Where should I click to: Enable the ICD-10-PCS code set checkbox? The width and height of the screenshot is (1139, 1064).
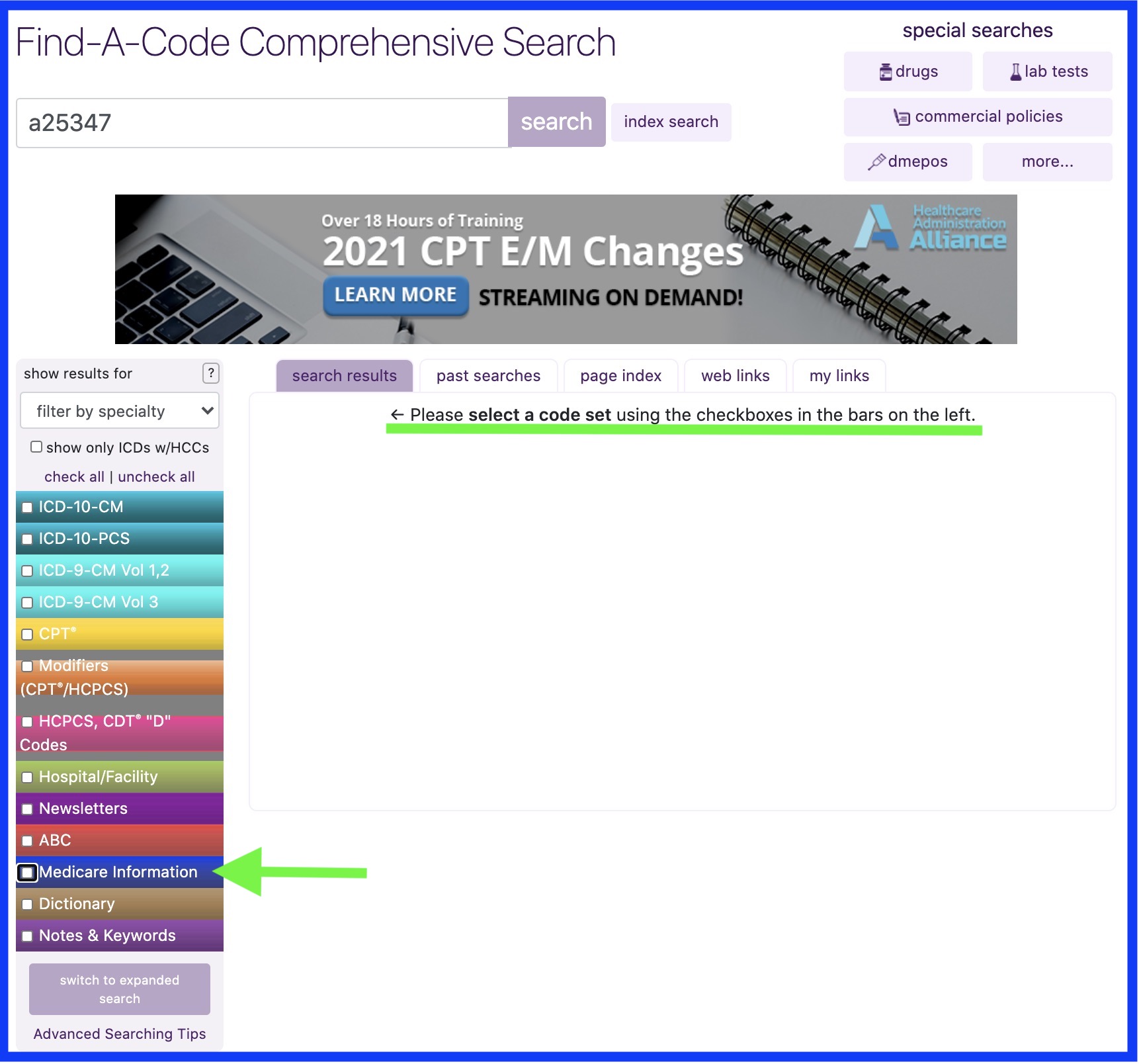click(27, 539)
